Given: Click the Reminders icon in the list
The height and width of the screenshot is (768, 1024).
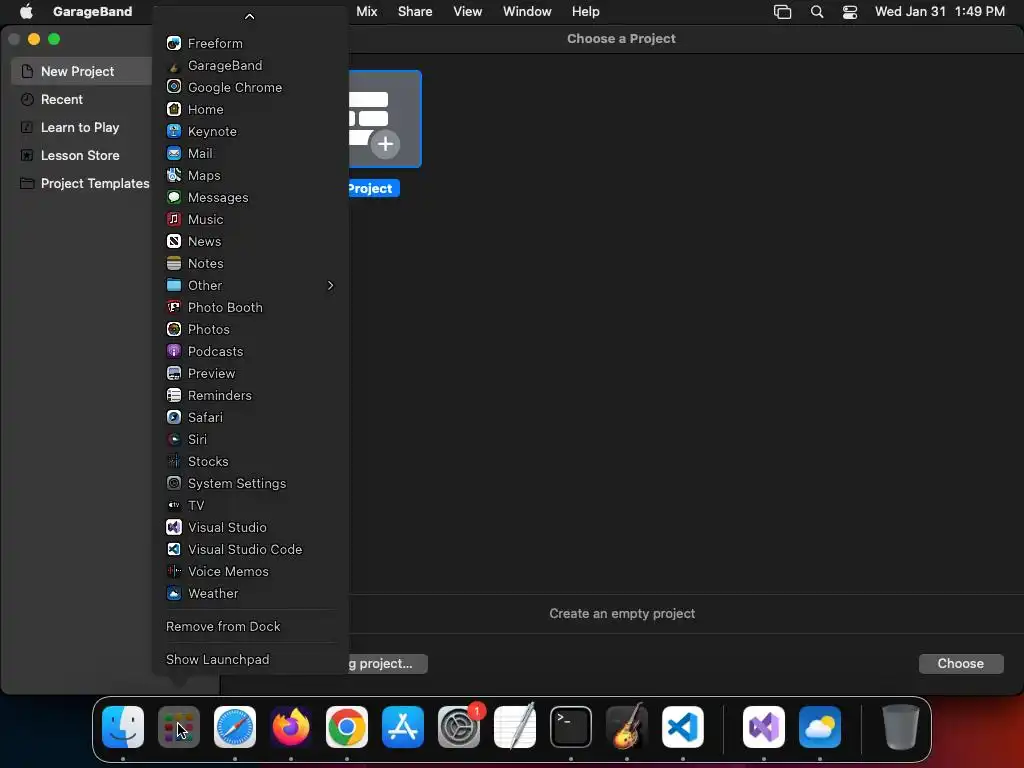Looking at the screenshot, I should pyautogui.click(x=174, y=395).
